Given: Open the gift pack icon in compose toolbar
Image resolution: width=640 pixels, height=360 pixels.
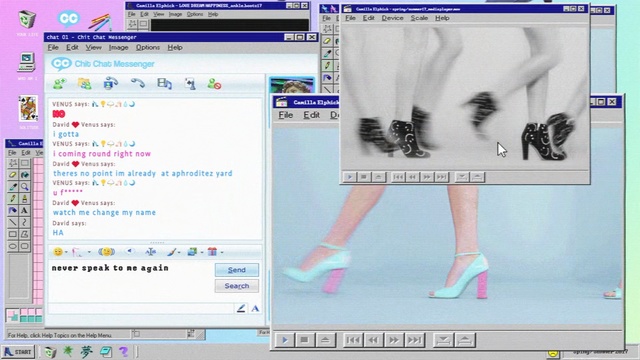Looking at the screenshot, I should click(x=212, y=252).
